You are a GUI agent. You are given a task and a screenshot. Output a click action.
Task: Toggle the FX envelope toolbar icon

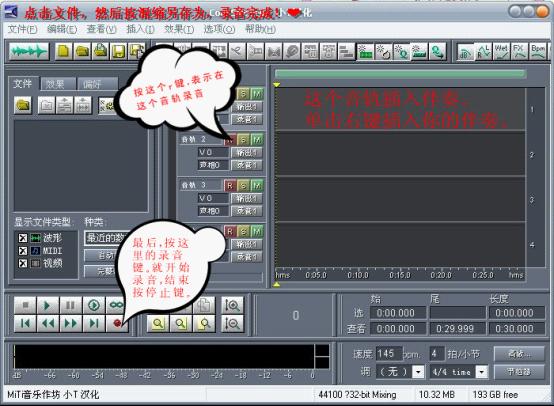(520, 52)
